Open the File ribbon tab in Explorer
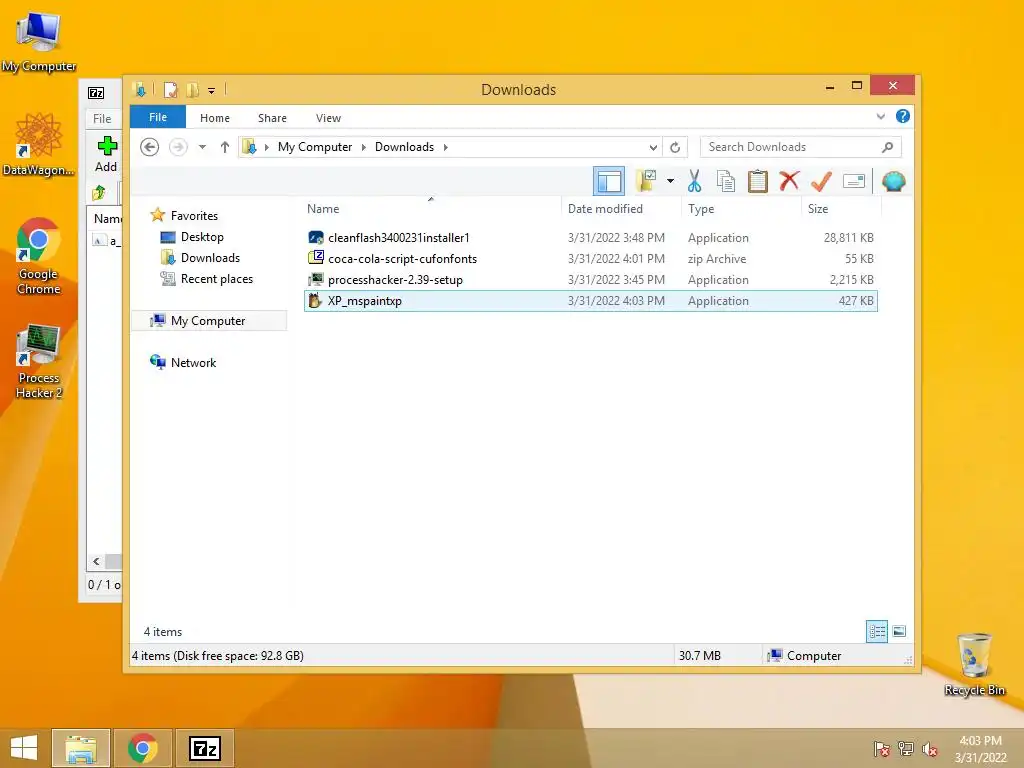 (158, 117)
